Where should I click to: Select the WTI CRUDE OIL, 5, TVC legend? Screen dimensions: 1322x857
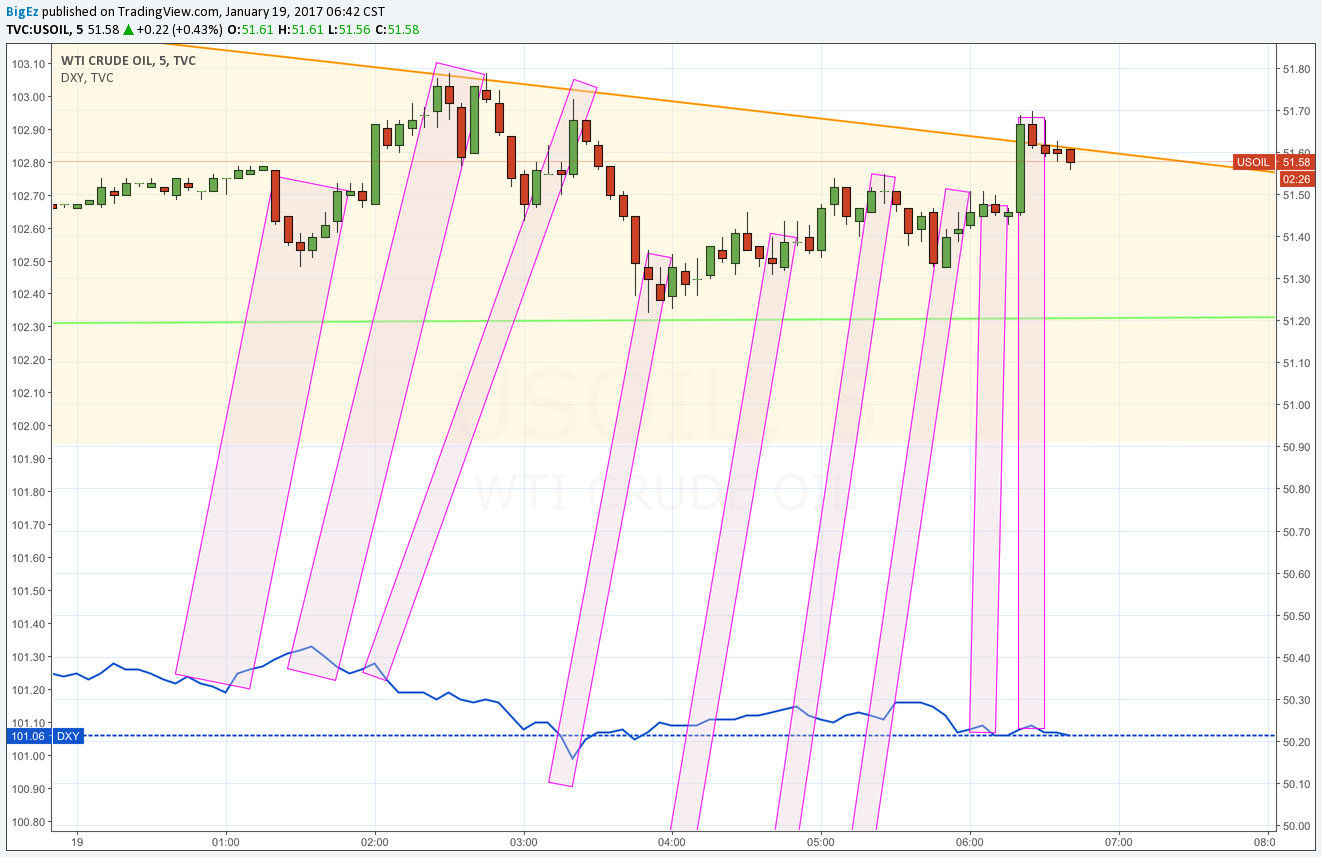128,61
